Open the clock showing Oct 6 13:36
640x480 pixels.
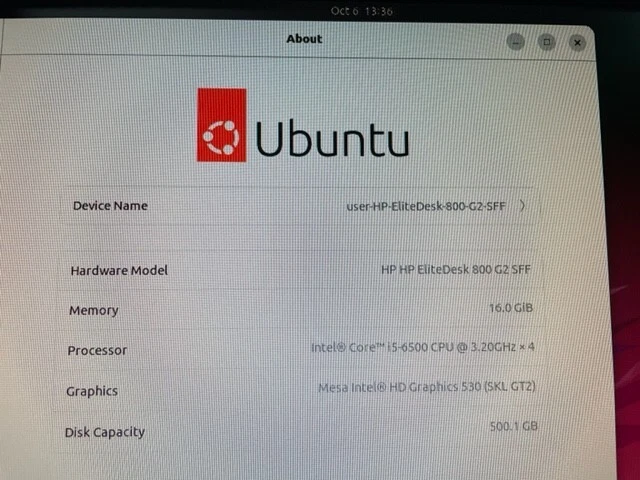click(x=362, y=11)
